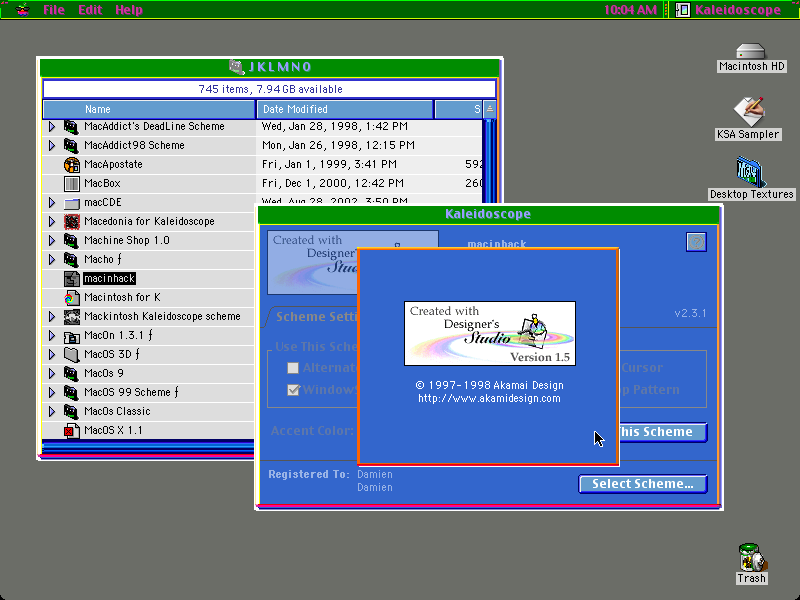Click the MacOS 3D ƒ folder icon

click(71, 354)
